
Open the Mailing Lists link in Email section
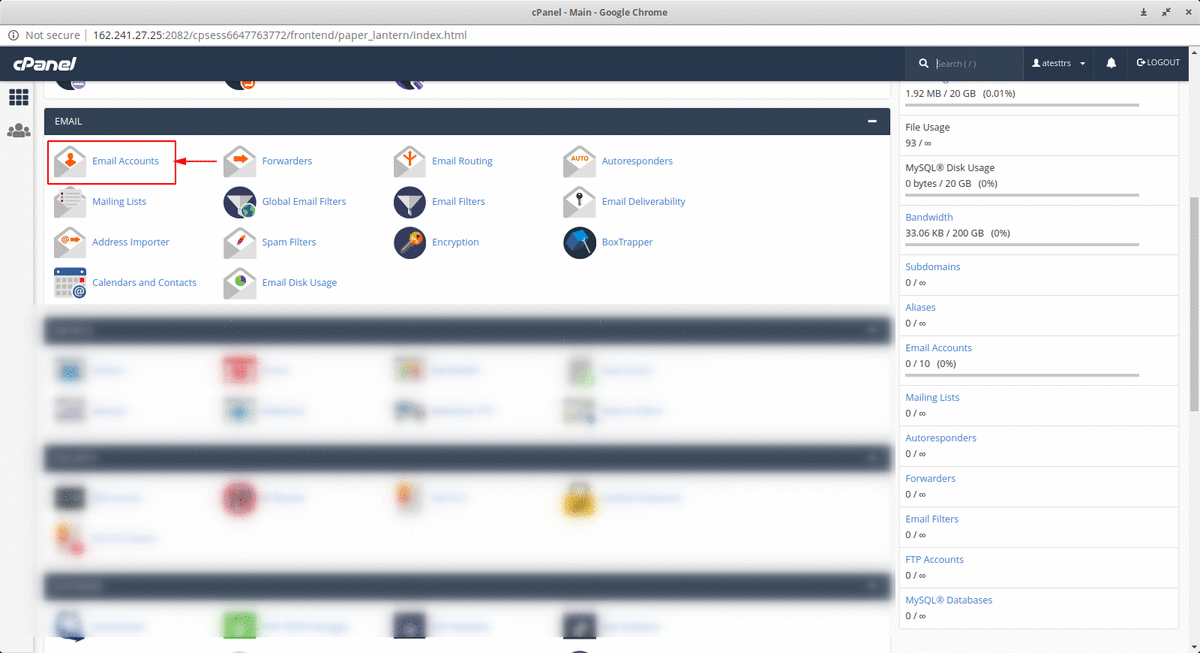[119, 202]
